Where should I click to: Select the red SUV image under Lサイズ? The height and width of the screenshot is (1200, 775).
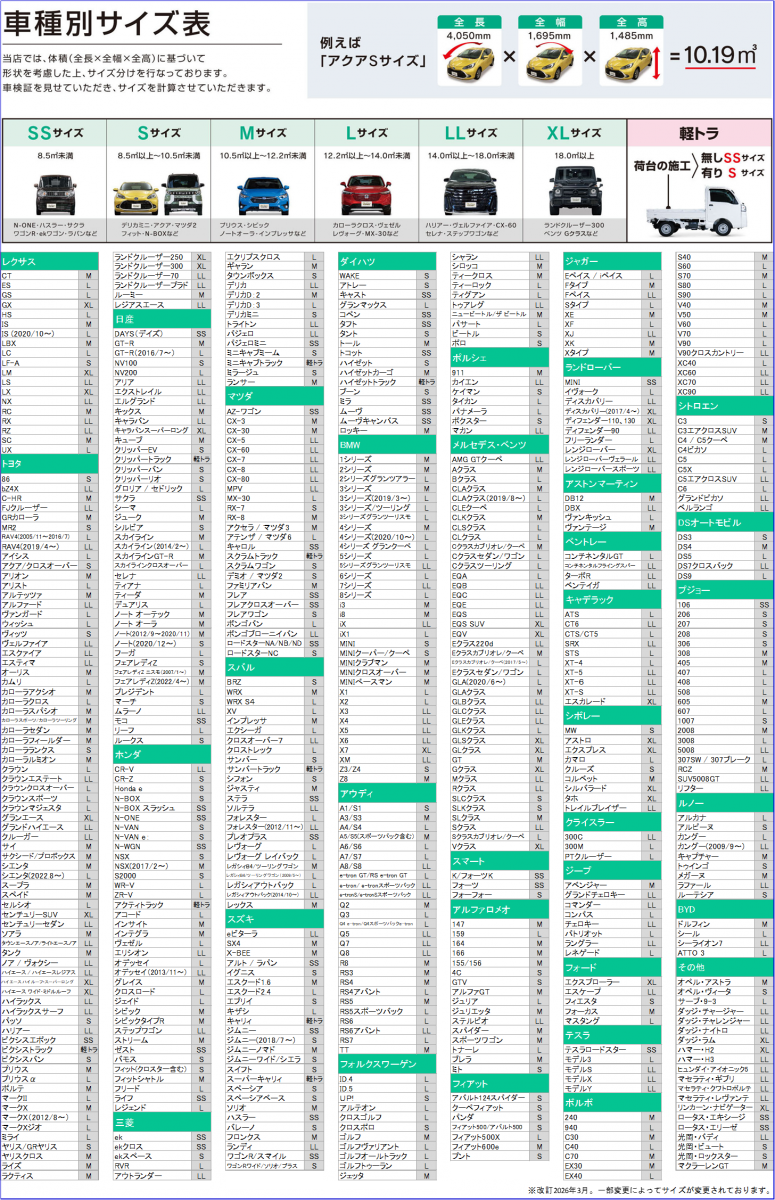(x=366, y=189)
